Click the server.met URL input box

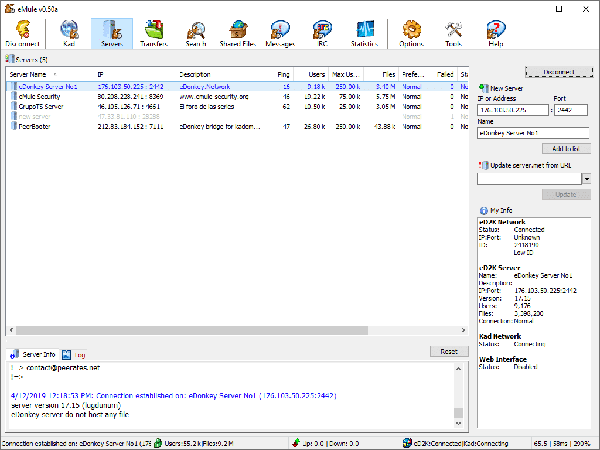(529, 178)
